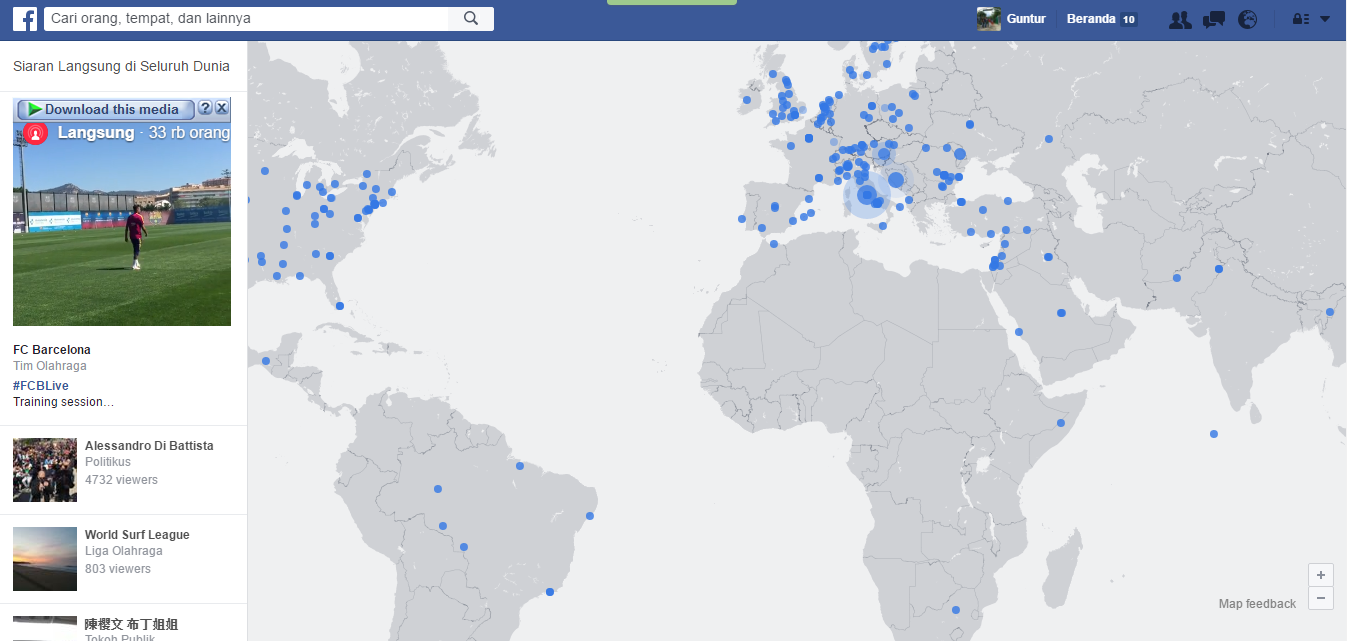Image resolution: width=1347 pixels, height=641 pixels.
Task: Open the FC Barcelona page link
Action: (52, 350)
